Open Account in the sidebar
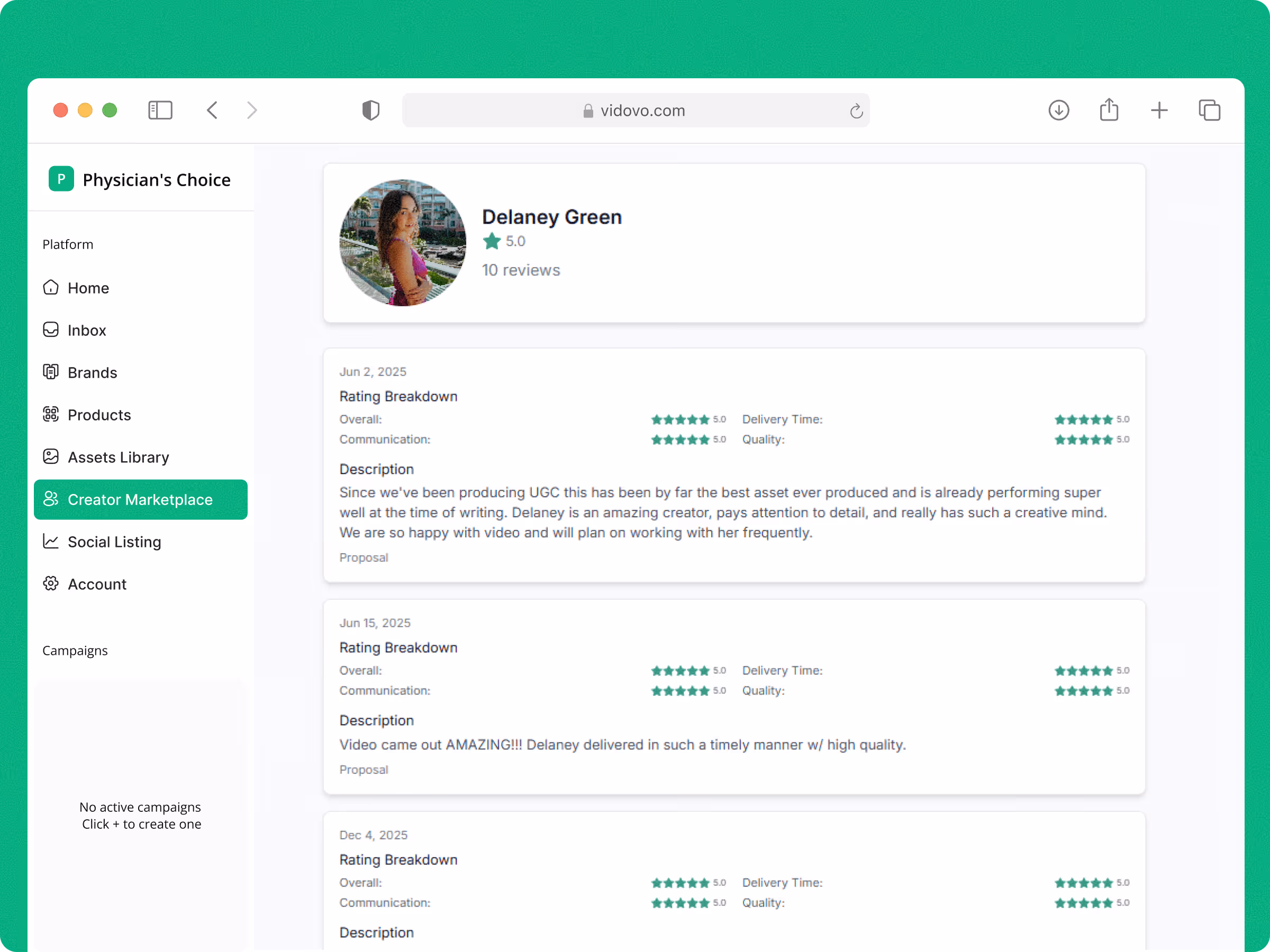Viewport: 1270px width, 952px height. pos(141,584)
